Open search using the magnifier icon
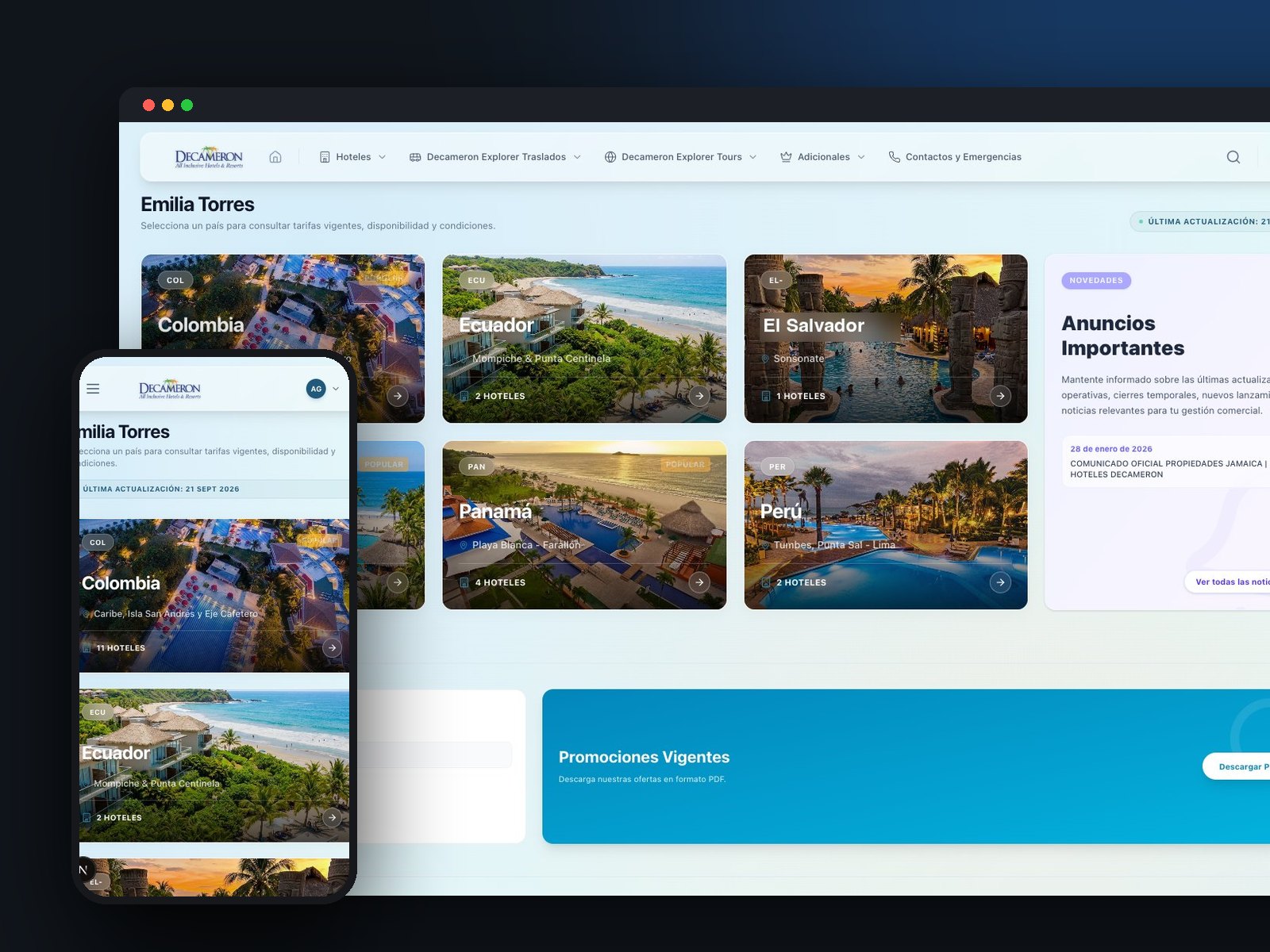This screenshot has height=952, width=1270. (1233, 157)
